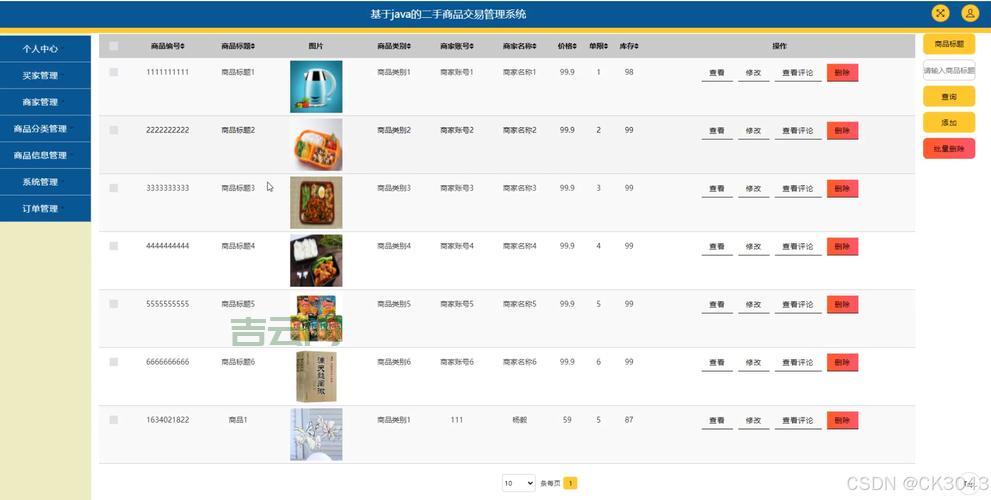This screenshot has height=500, width=991.
Task: Open the lunch box thumbnail of 商品标题2
Action: coord(316,145)
